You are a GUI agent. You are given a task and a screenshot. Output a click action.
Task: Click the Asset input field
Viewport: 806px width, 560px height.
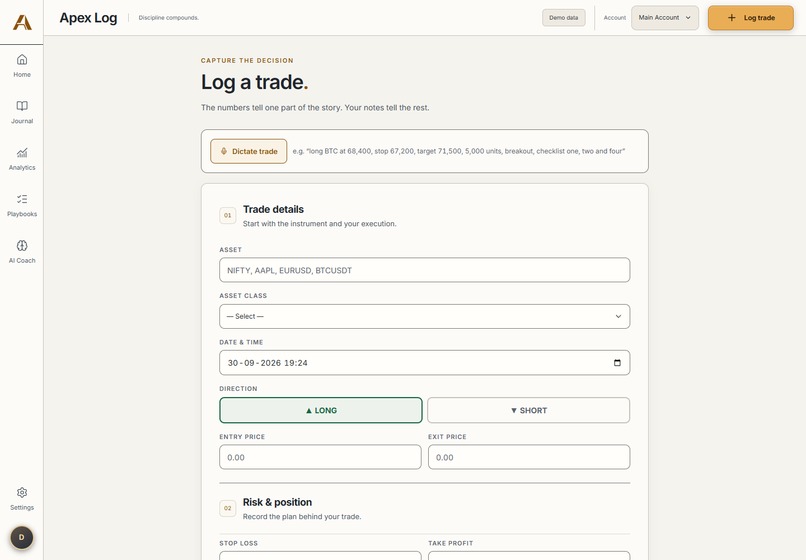(x=425, y=270)
